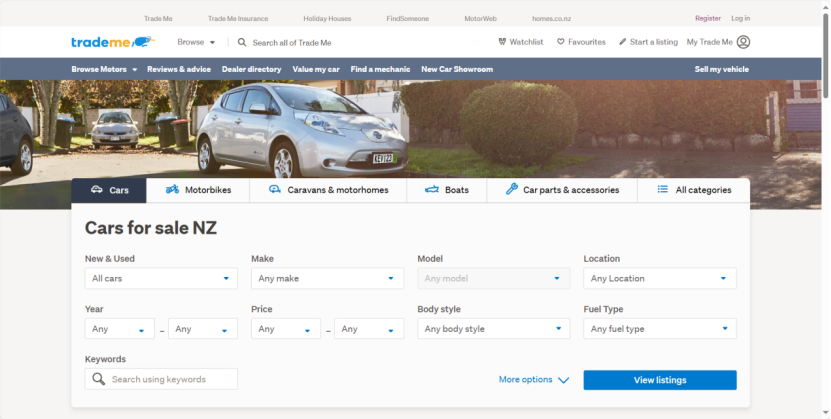Focus the keywords search field
The height and width of the screenshot is (419, 831).
point(172,379)
